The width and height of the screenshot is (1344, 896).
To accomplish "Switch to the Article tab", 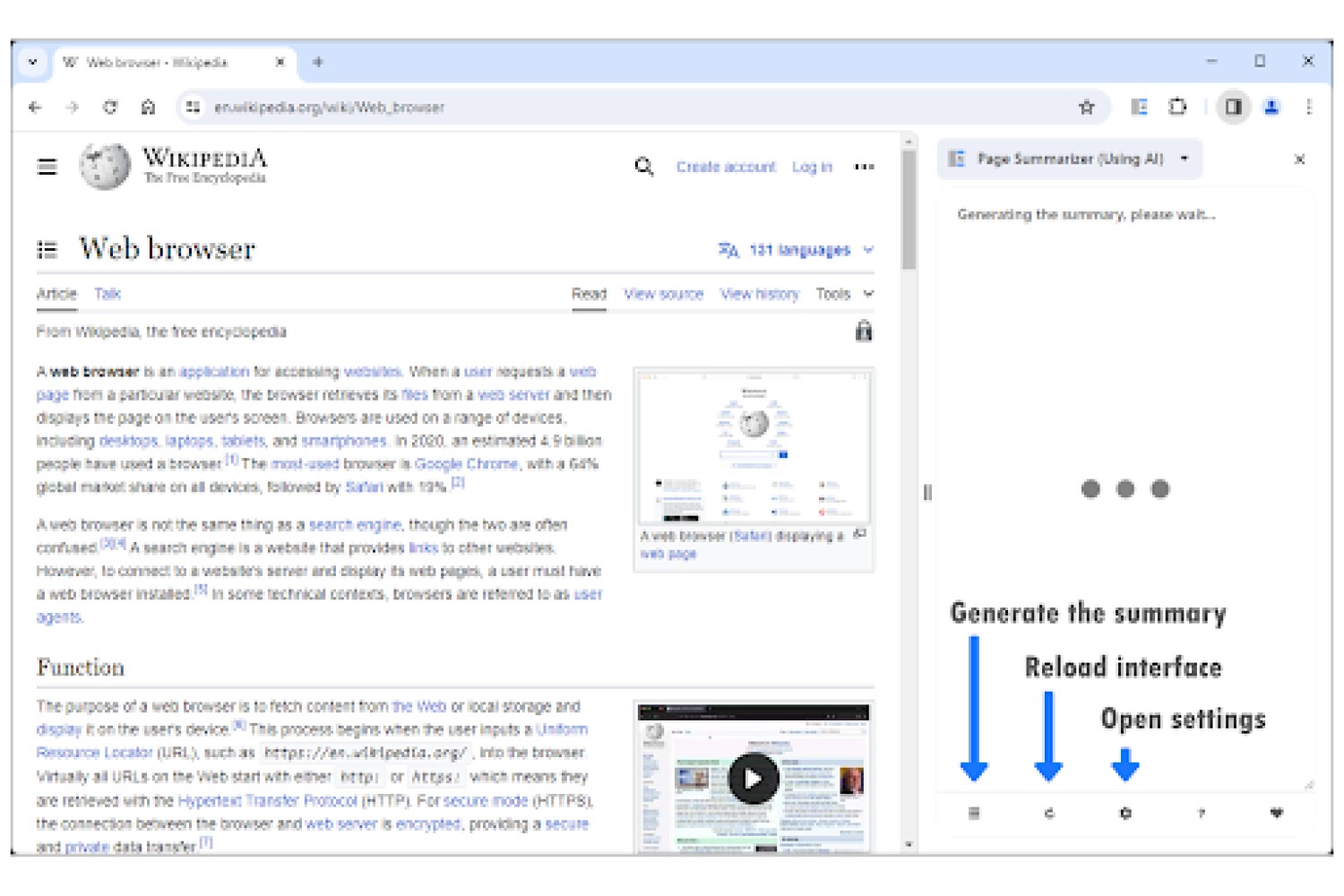I will 56,294.
